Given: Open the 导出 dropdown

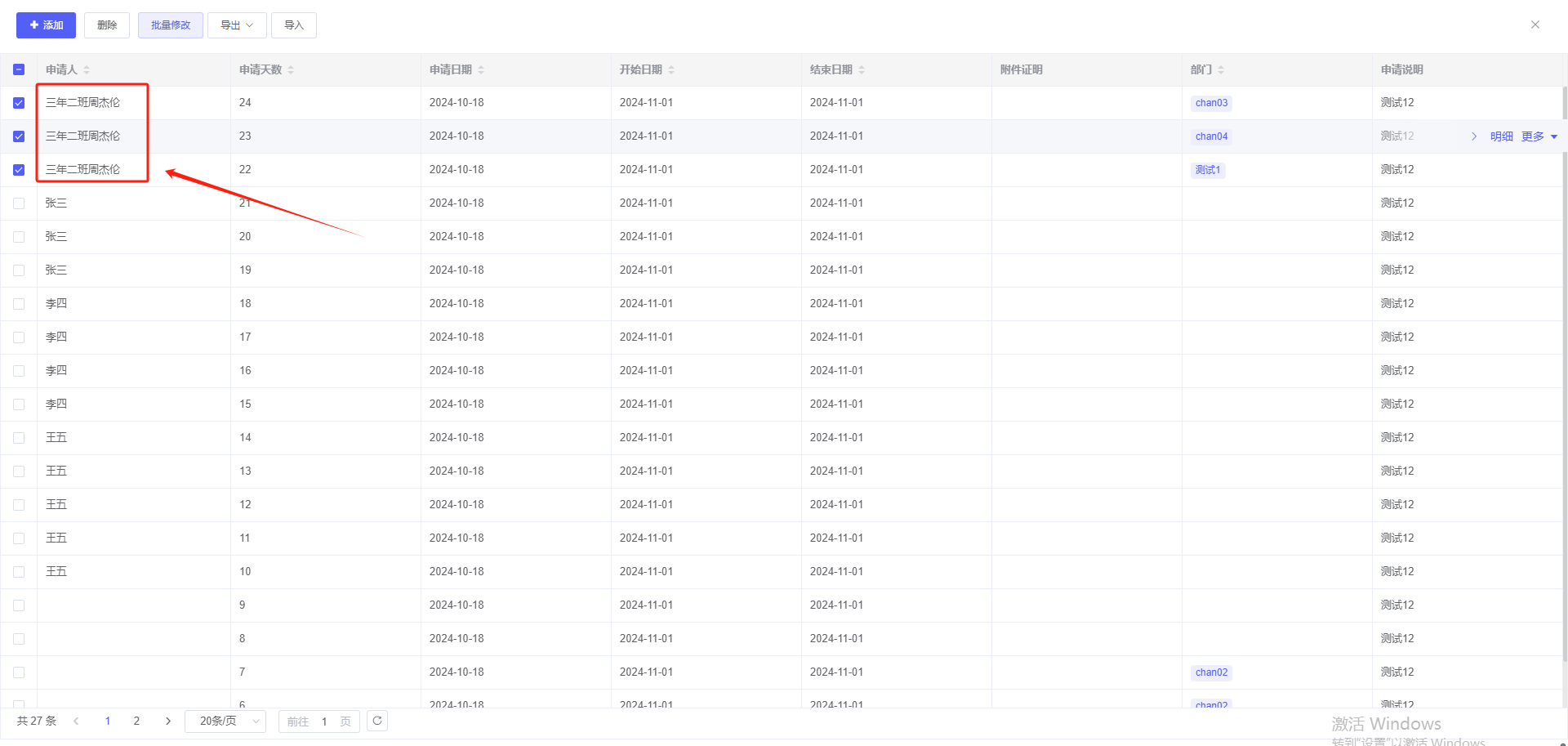Looking at the screenshot, I should pos(237,25).
